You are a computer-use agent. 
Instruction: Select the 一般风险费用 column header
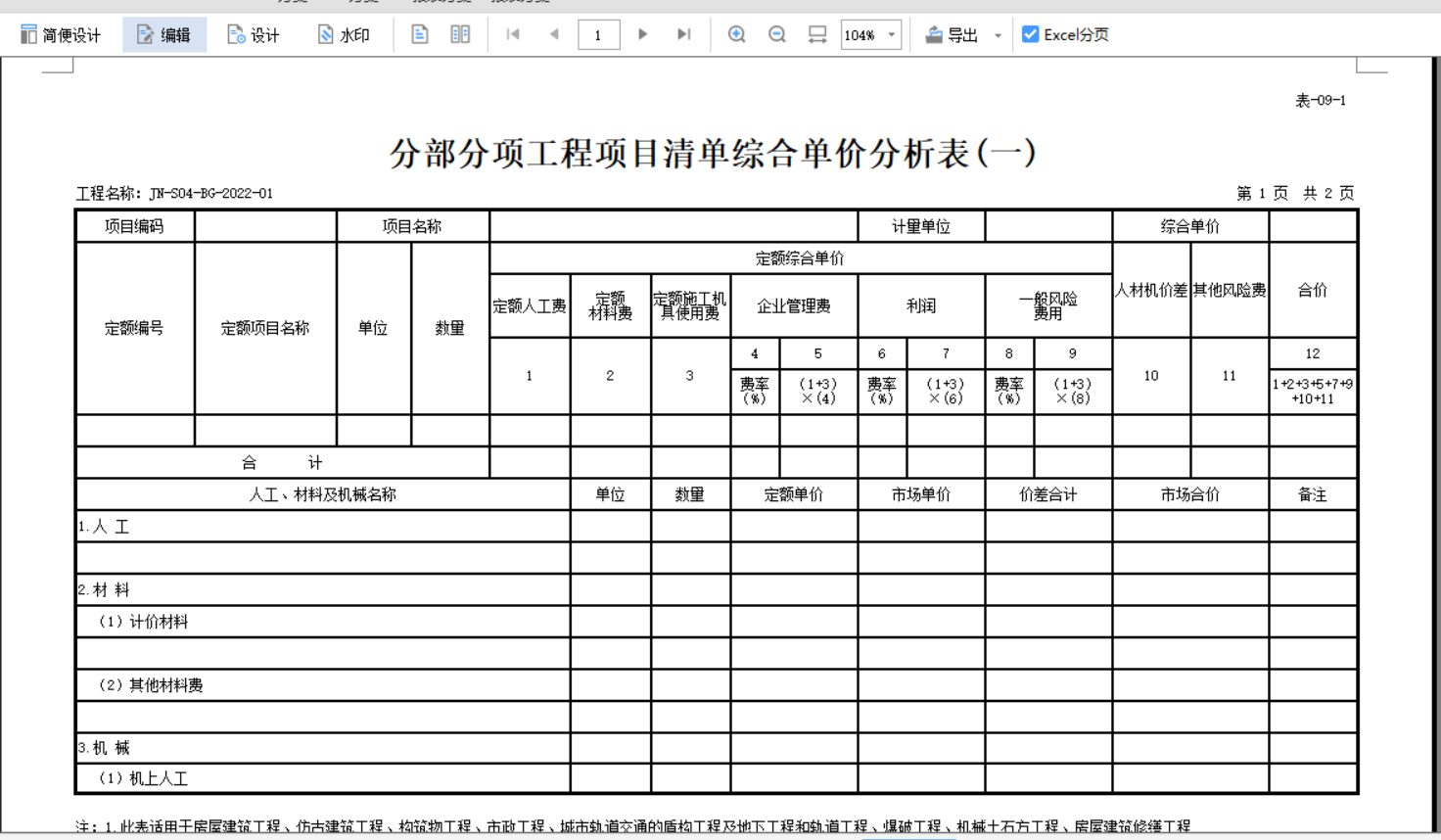[1048, 305]
